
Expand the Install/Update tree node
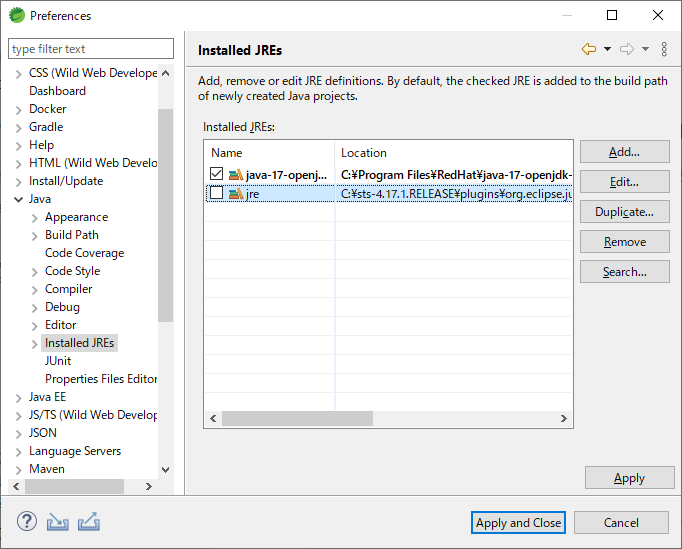point(18,182)
